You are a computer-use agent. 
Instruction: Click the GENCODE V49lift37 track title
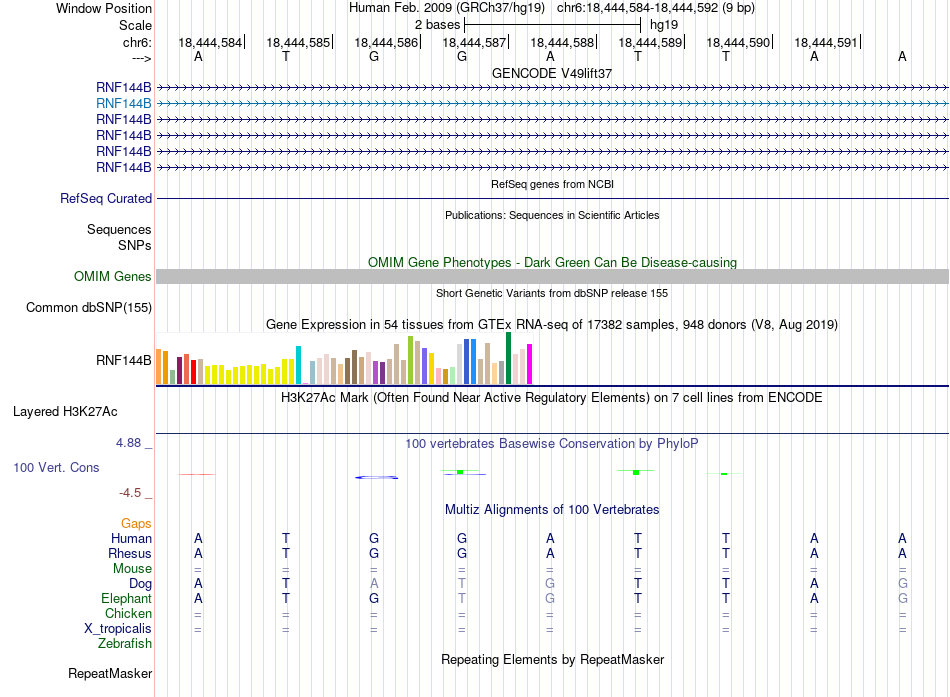552,73
